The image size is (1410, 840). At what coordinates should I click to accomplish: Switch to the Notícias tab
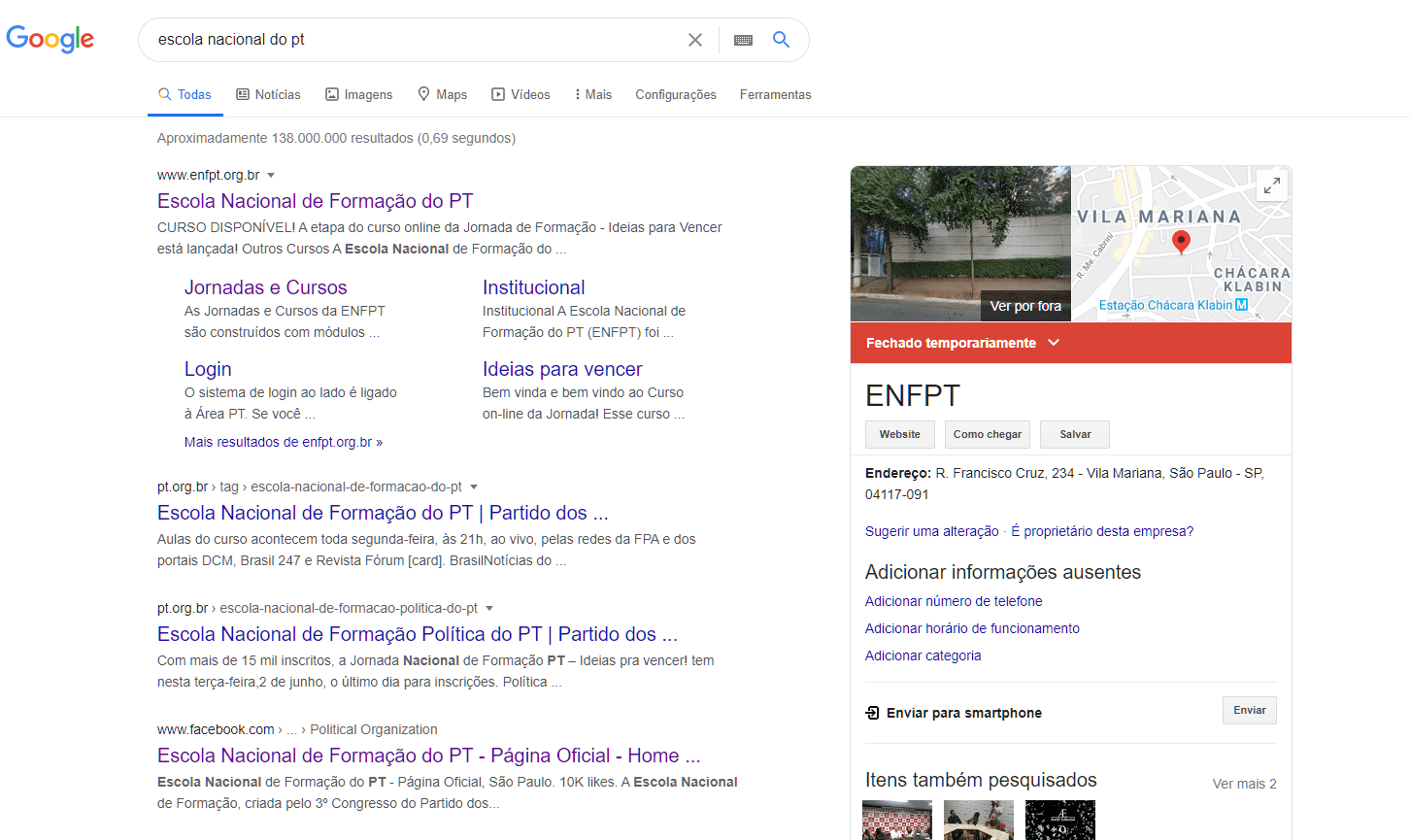(268, 94)
